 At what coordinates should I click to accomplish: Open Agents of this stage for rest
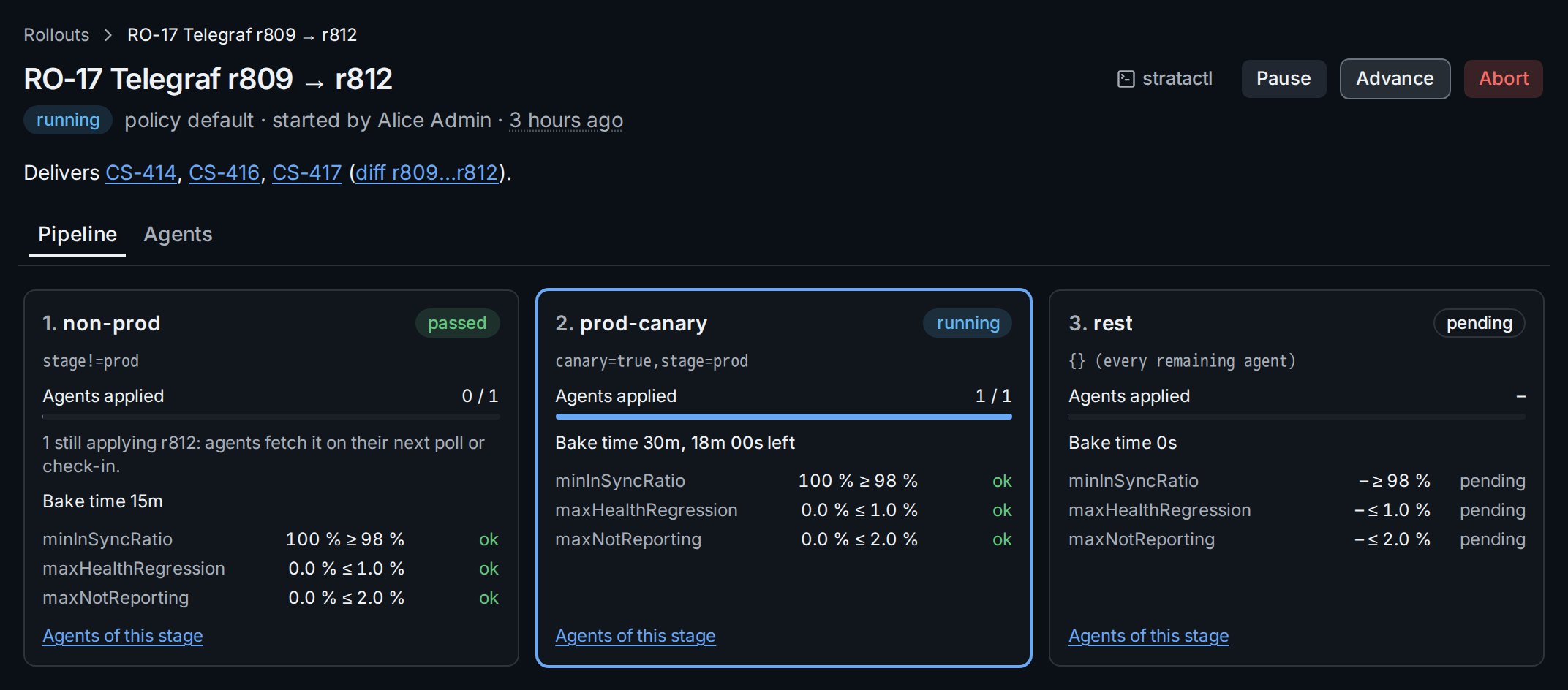(x=1149, y=636)
